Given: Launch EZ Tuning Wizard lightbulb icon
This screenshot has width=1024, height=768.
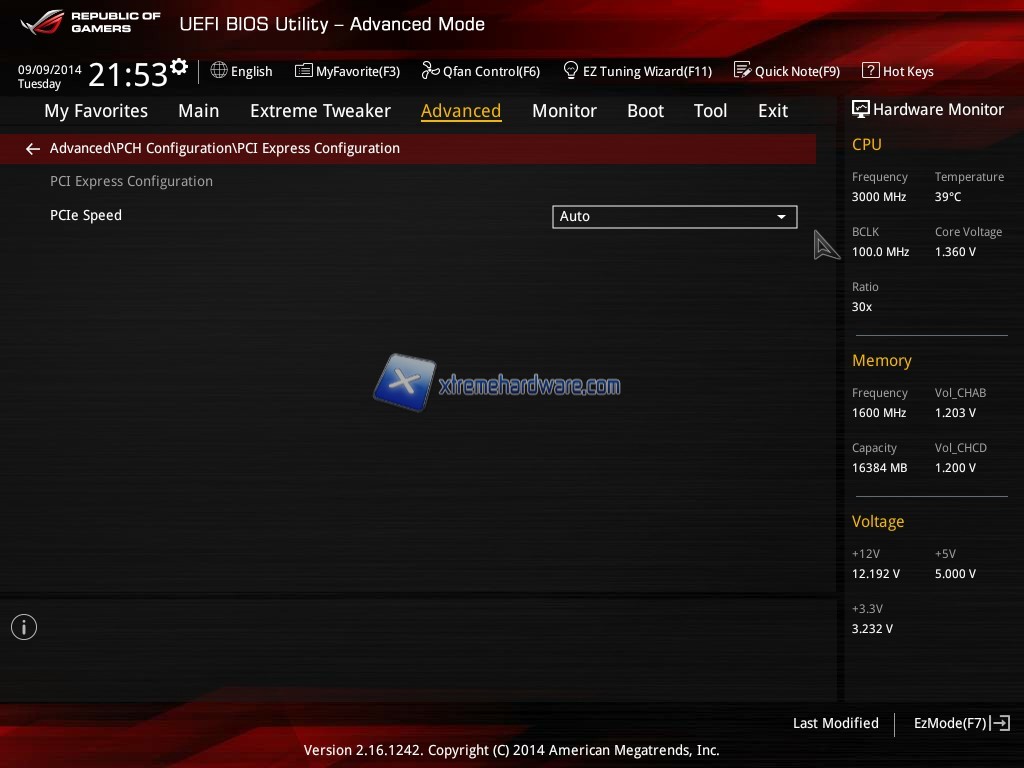Looking at the screenshot, I should (x=571, y=71).
